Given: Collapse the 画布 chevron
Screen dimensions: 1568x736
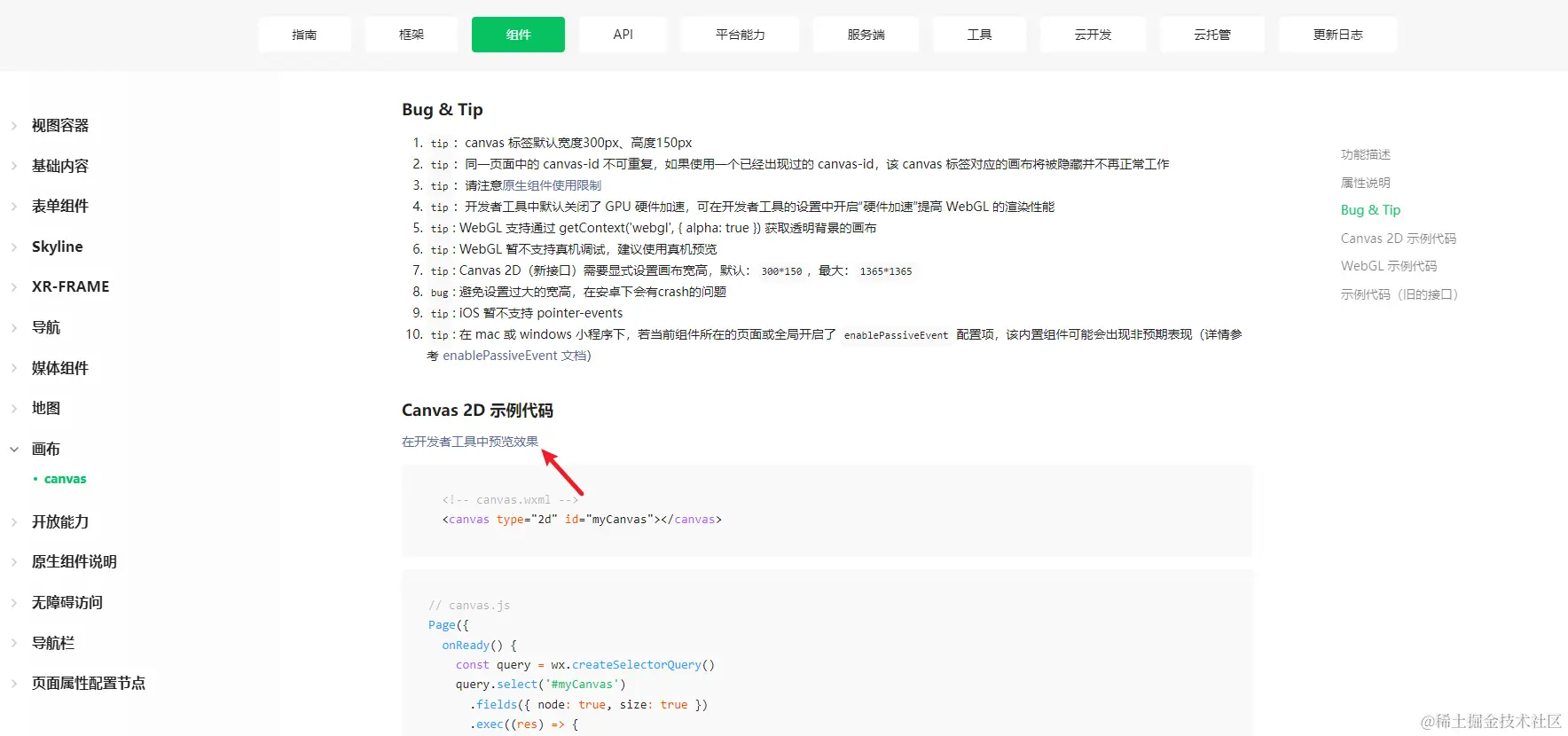Looking at the screenshot, I should [x=14, y=450].
